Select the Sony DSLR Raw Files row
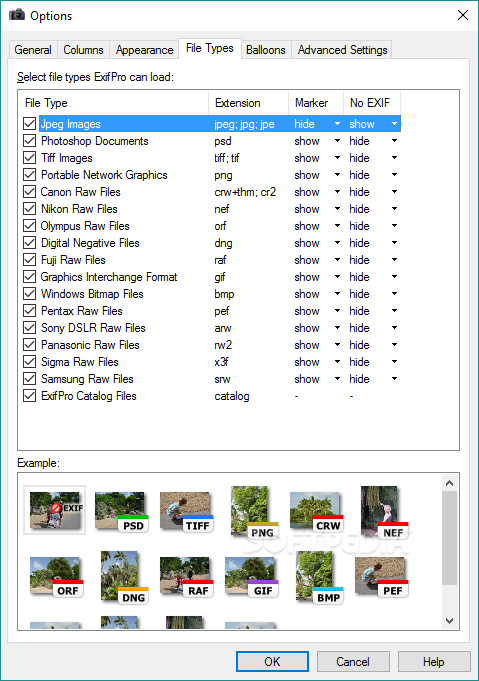 click(211, 328)
